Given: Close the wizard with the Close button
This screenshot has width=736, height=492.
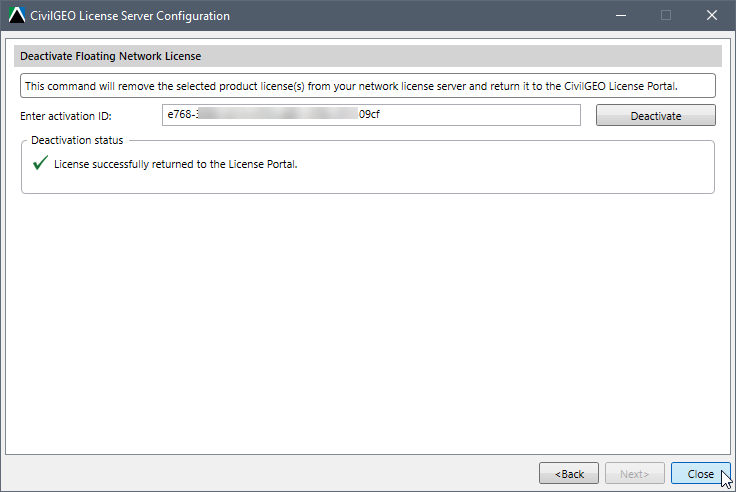Looking at the screenshot, I should pyautogui.click(x=700, y=473).
